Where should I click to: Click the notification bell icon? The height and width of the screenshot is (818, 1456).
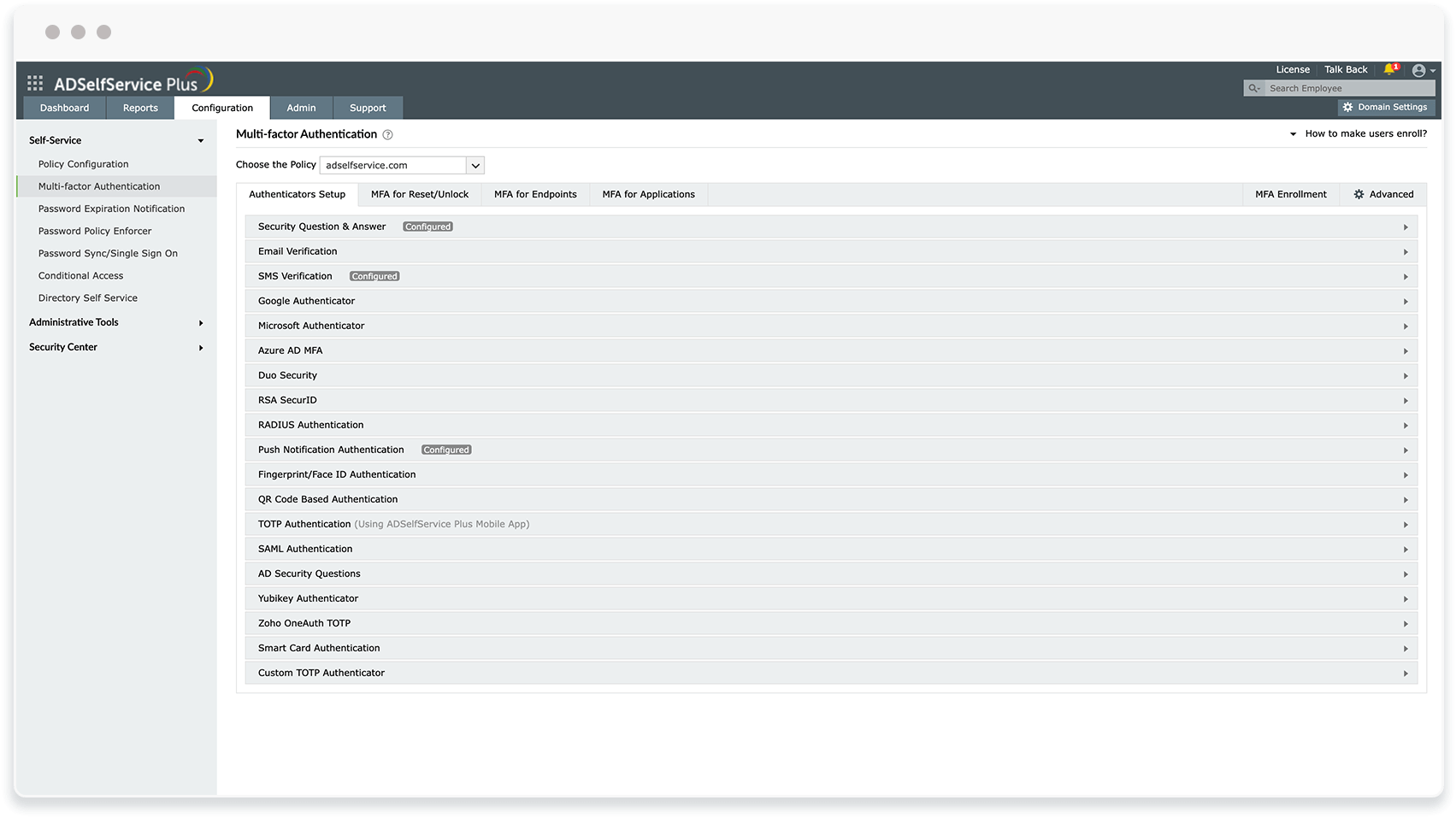pos(1390,69)
